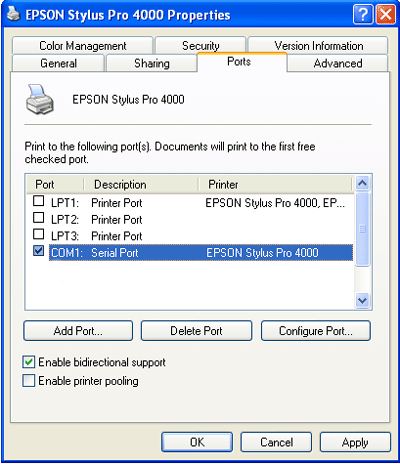Click the printer icon in the title bar
The height and width of the screenshot is (464, 400).
coord(14,14)
